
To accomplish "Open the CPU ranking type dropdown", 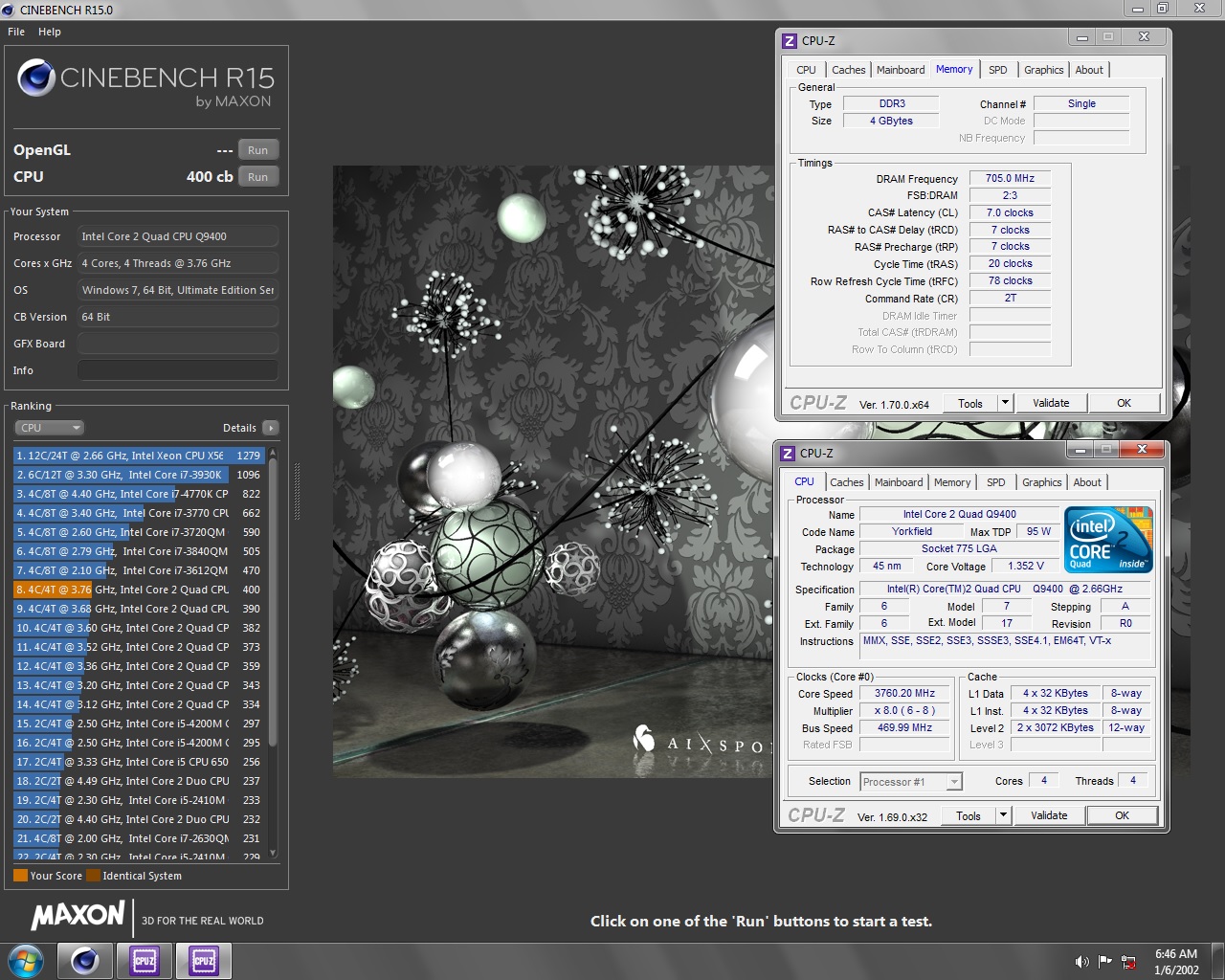I will click(x=50, y=428).
